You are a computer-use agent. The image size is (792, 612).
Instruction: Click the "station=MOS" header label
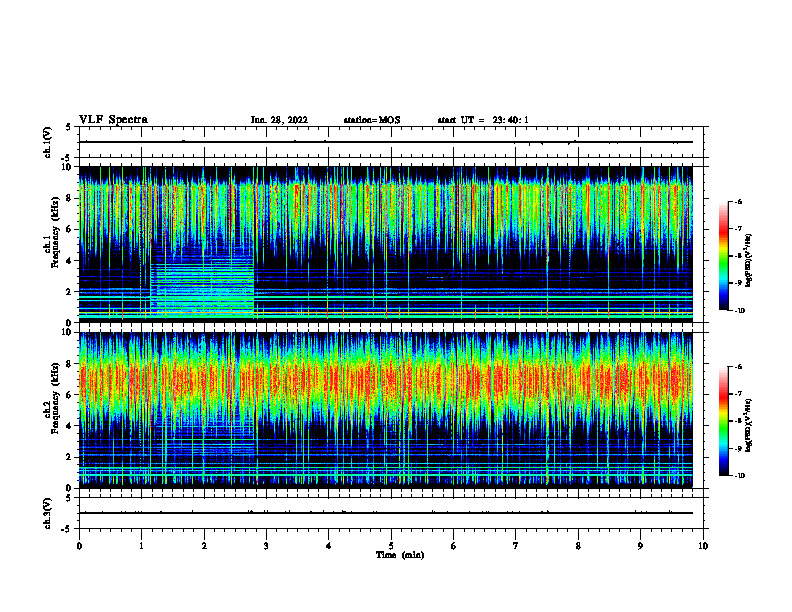(x=372, y=120)
